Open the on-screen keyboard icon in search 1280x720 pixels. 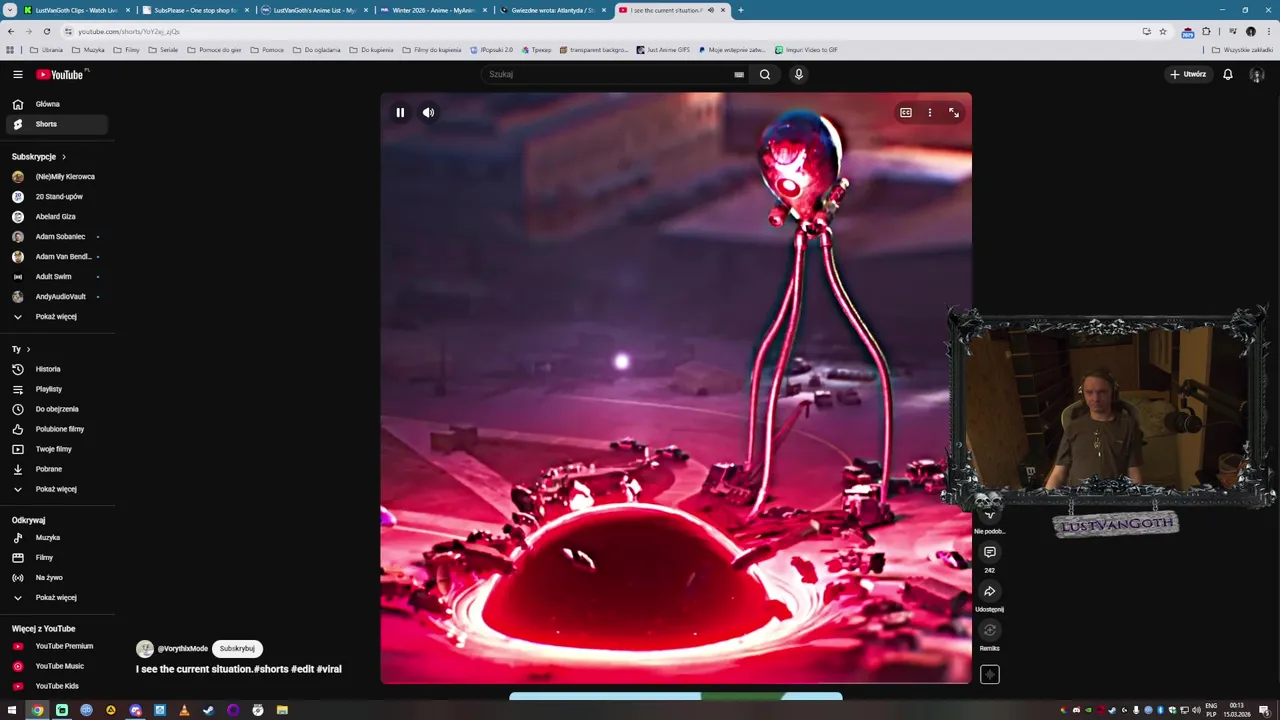coord(739,74)
